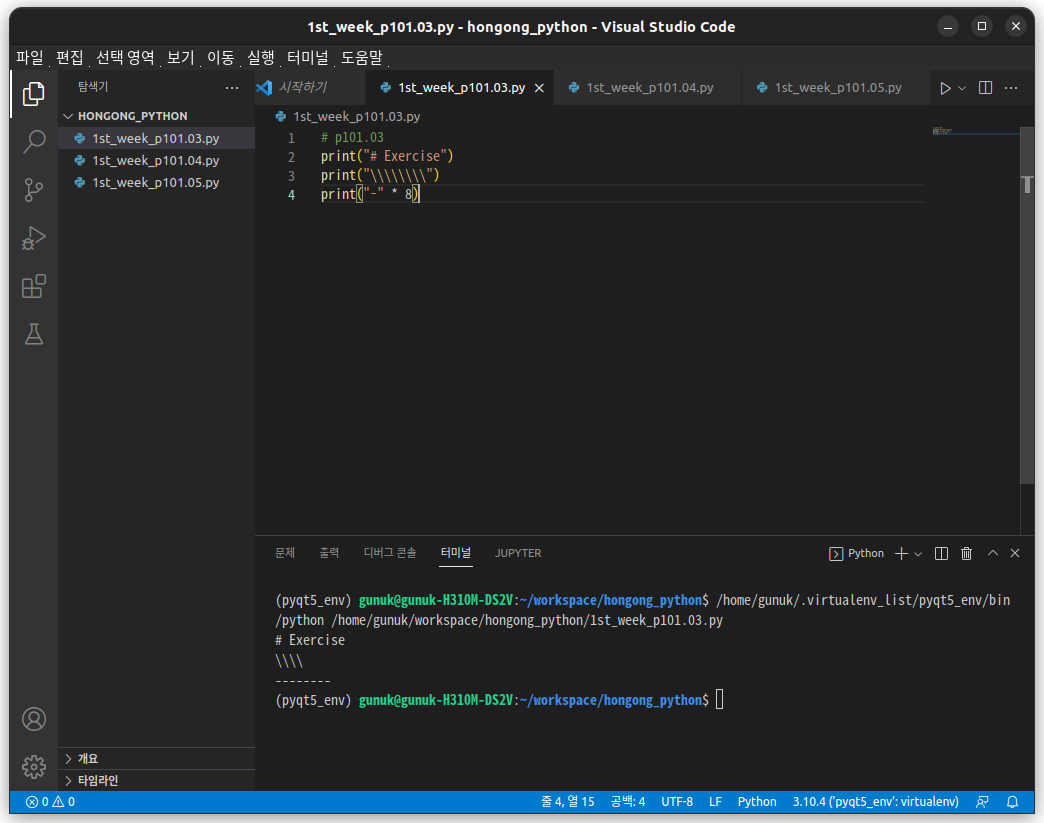Click line 2 print Exercise code
The image size is (1044, 823).
[387, 156]
